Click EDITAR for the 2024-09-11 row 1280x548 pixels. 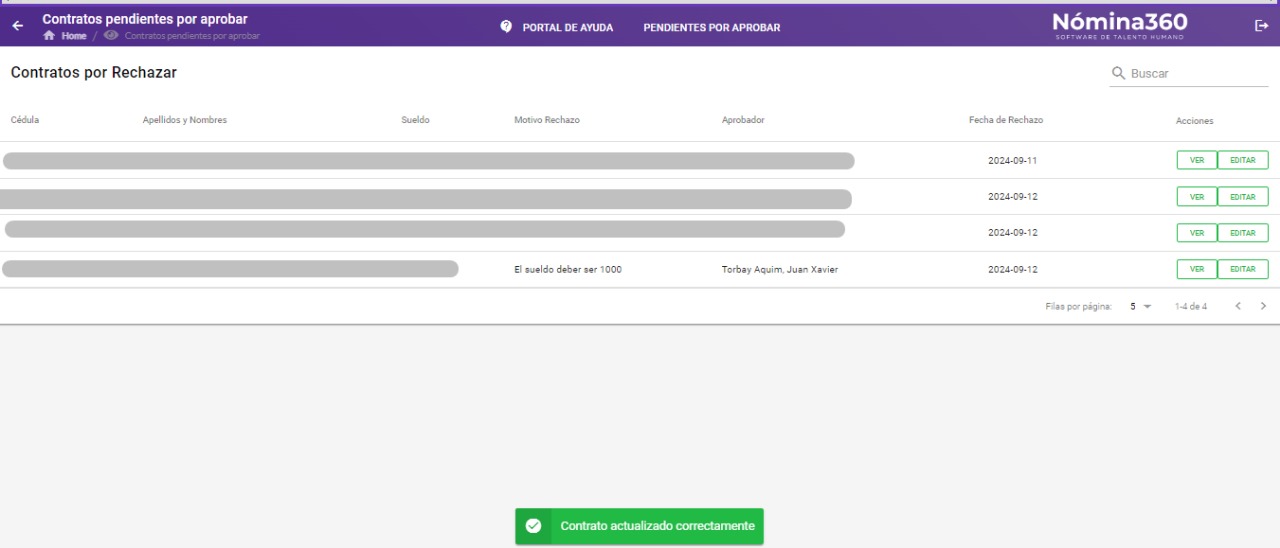coord(1243,160)
